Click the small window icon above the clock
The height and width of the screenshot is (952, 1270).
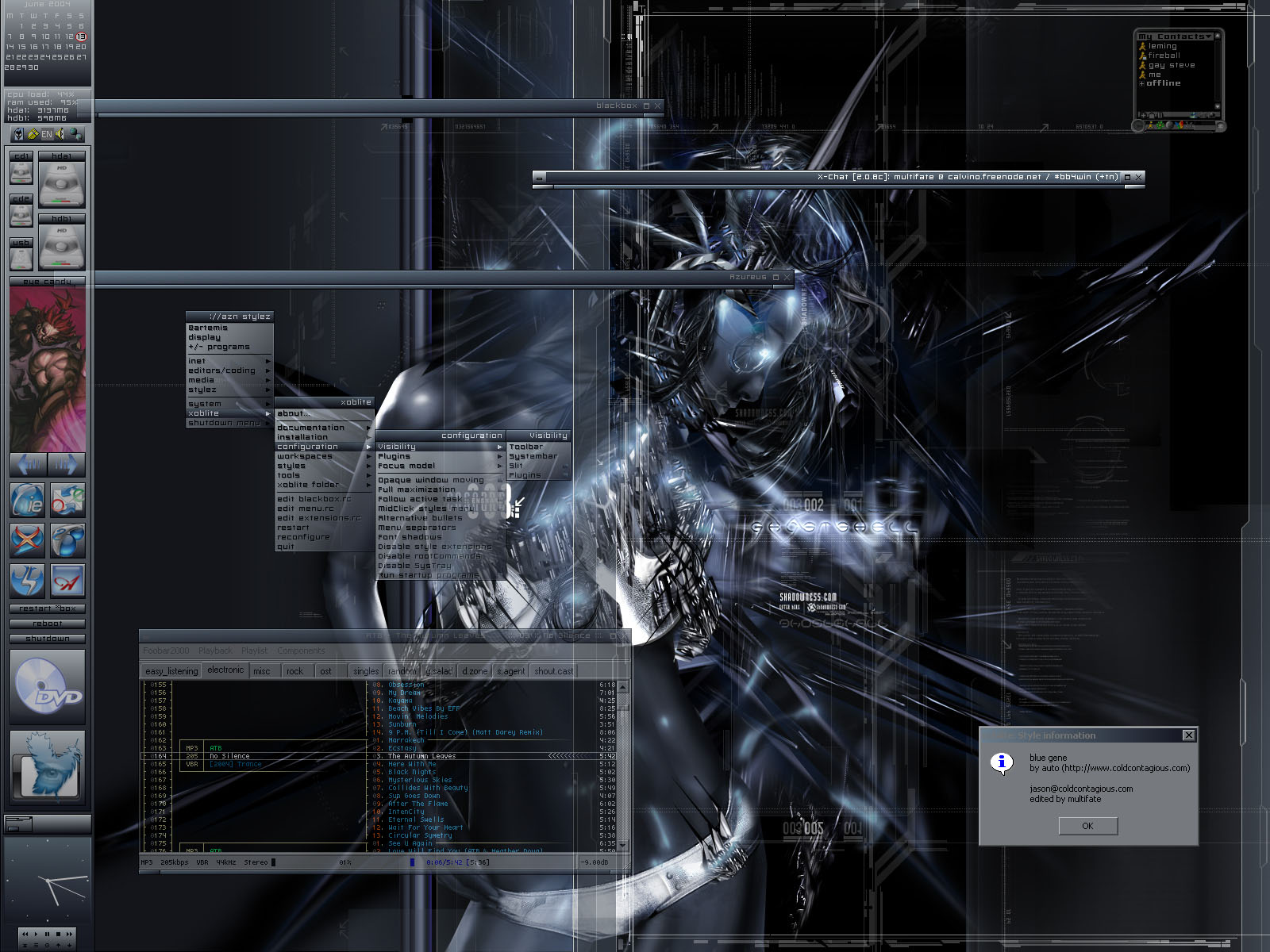pyautogui.click(x=18, y=823)
